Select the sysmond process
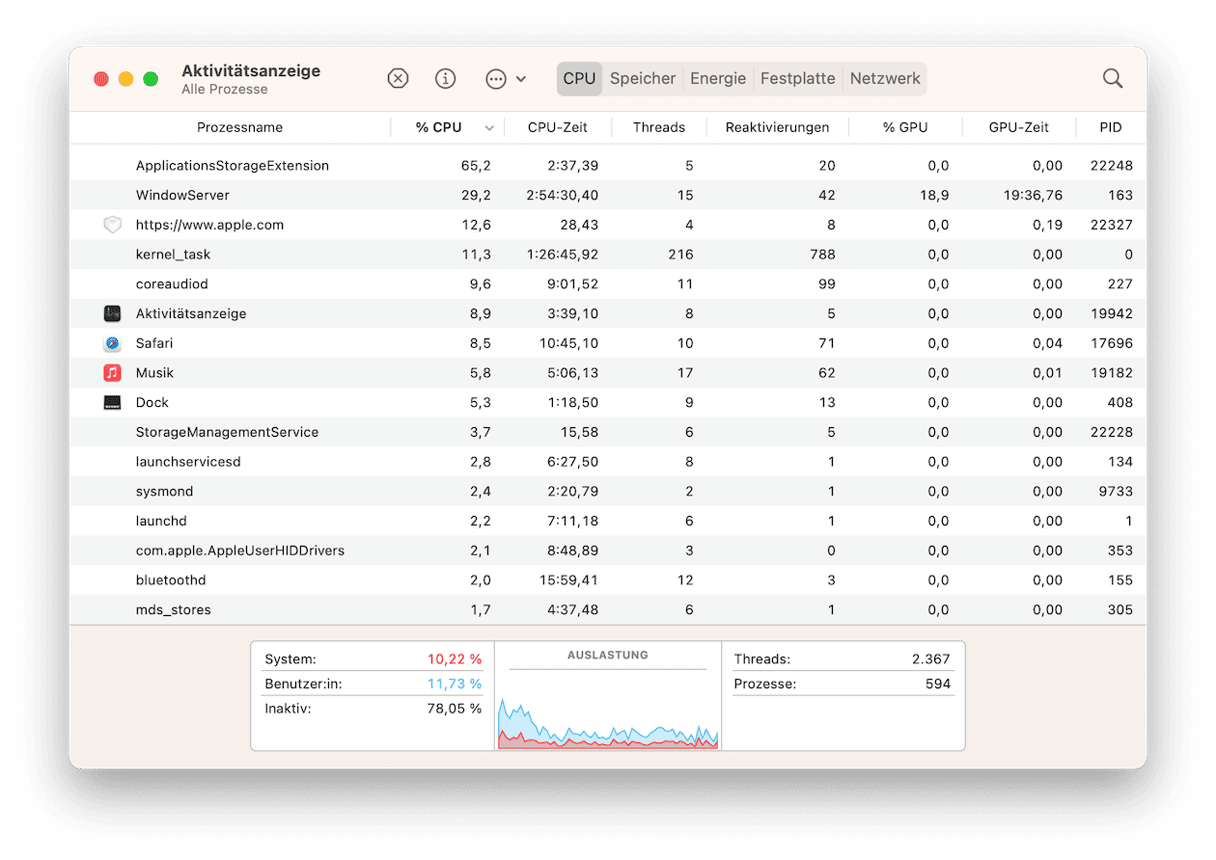Viewport: 1216px width, 860px height. coord(165,491)
